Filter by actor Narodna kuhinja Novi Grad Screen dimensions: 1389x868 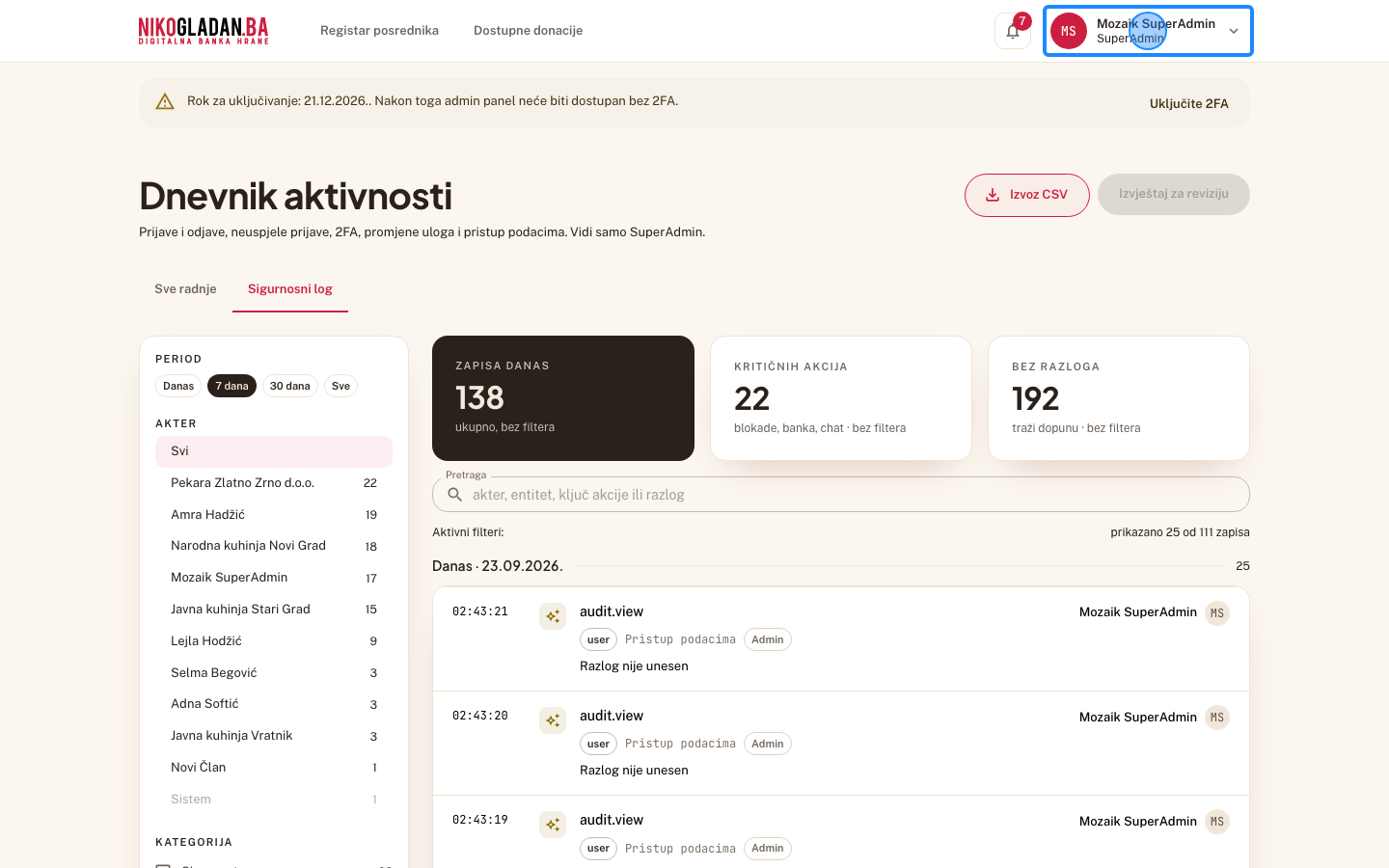(274, 546)
